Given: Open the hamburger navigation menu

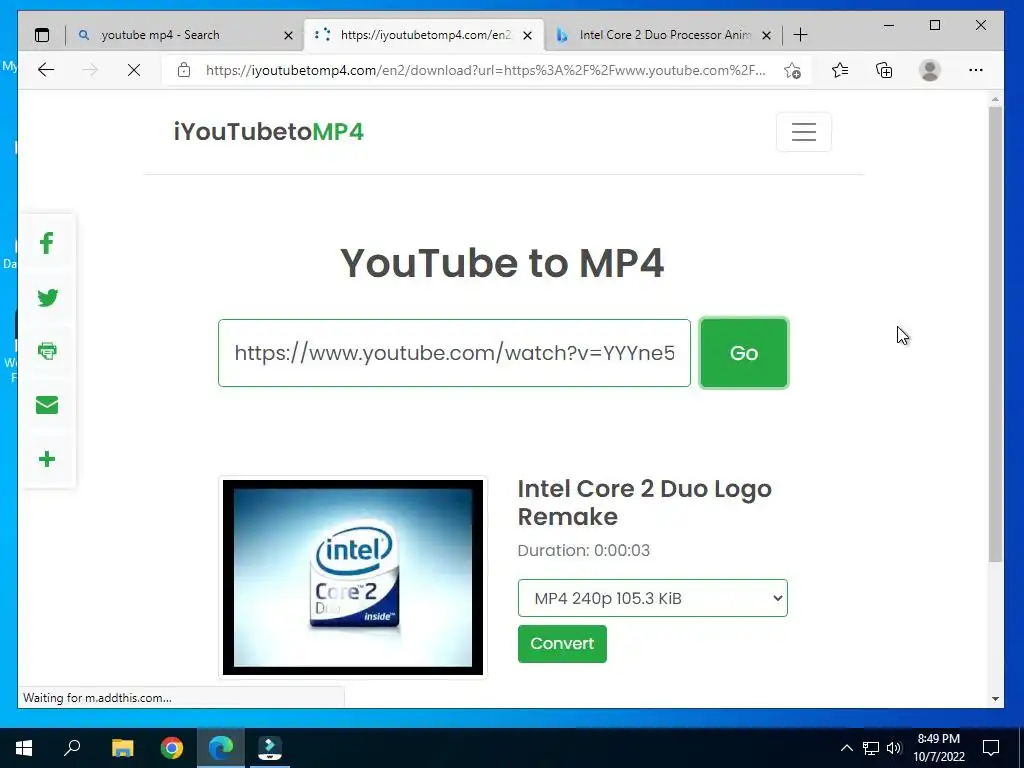Looking at the screenshot, I should [803, 132].
